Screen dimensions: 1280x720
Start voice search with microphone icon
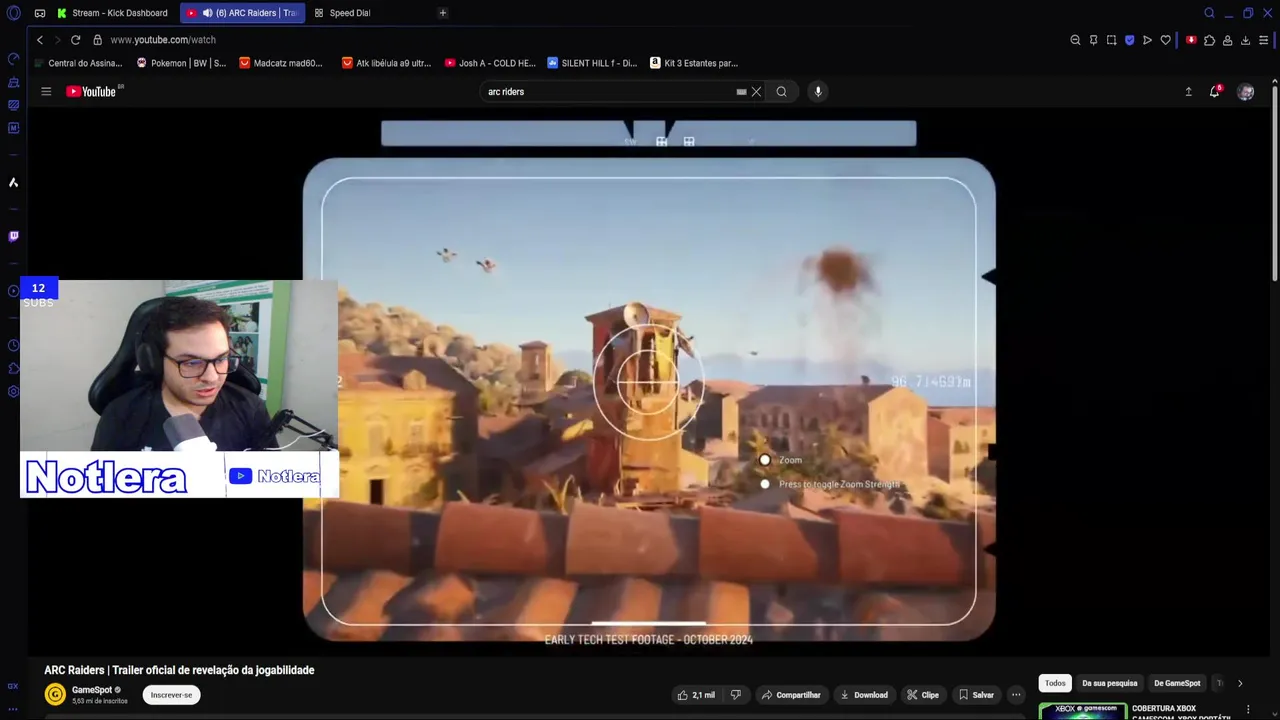818,91
